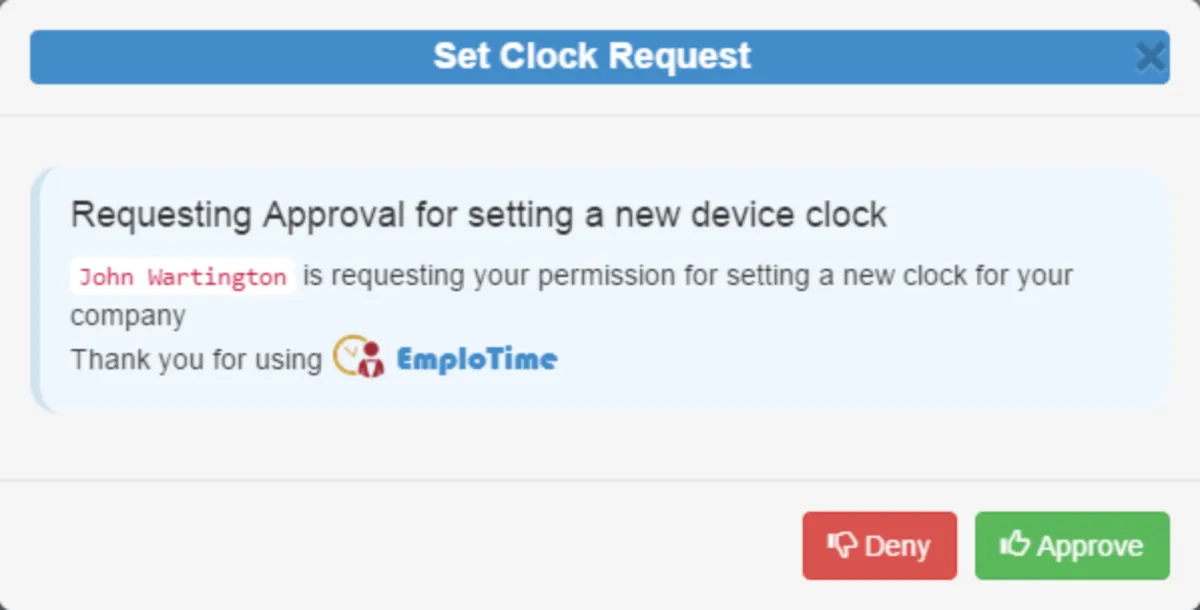Screen dimensions: 1200x610
Task: Select the John Wartington name tag
Action: click(182, 277)
